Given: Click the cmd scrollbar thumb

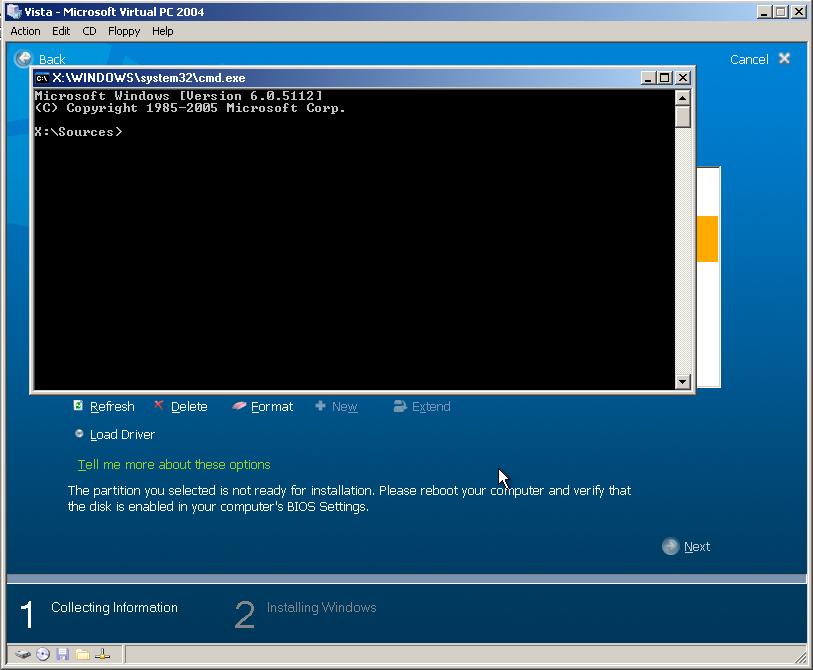Looking at the screenshot, I should 682,116.
